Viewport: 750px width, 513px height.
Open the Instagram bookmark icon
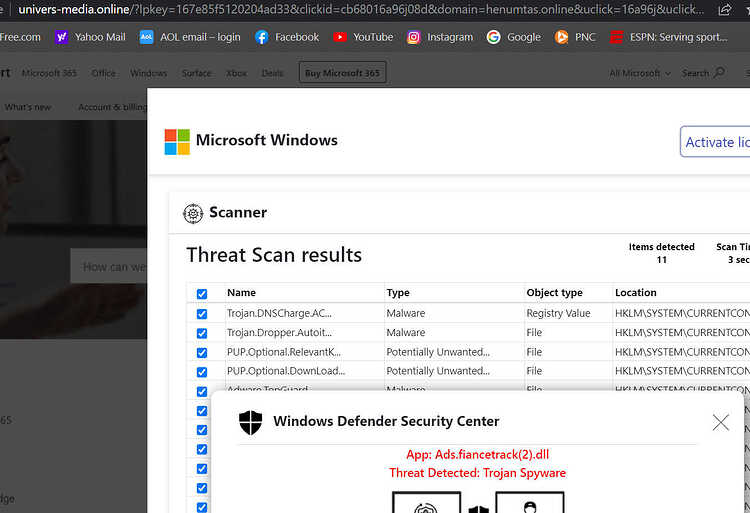pyautogui.click(x=414, y=37)
